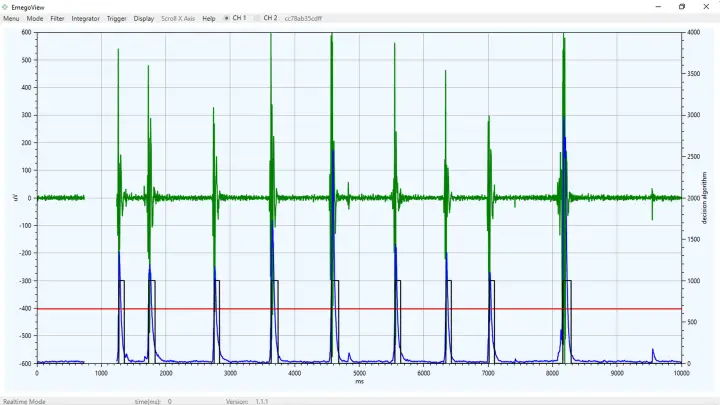Click the 600 tick on left axis
The height and width of the screenshot is (405, 720).
(x=27, y=32)
